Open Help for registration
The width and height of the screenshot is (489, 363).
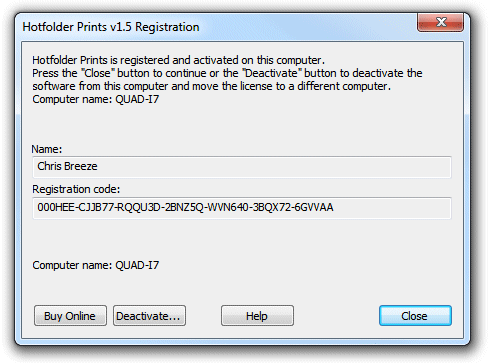coord(257,315)
